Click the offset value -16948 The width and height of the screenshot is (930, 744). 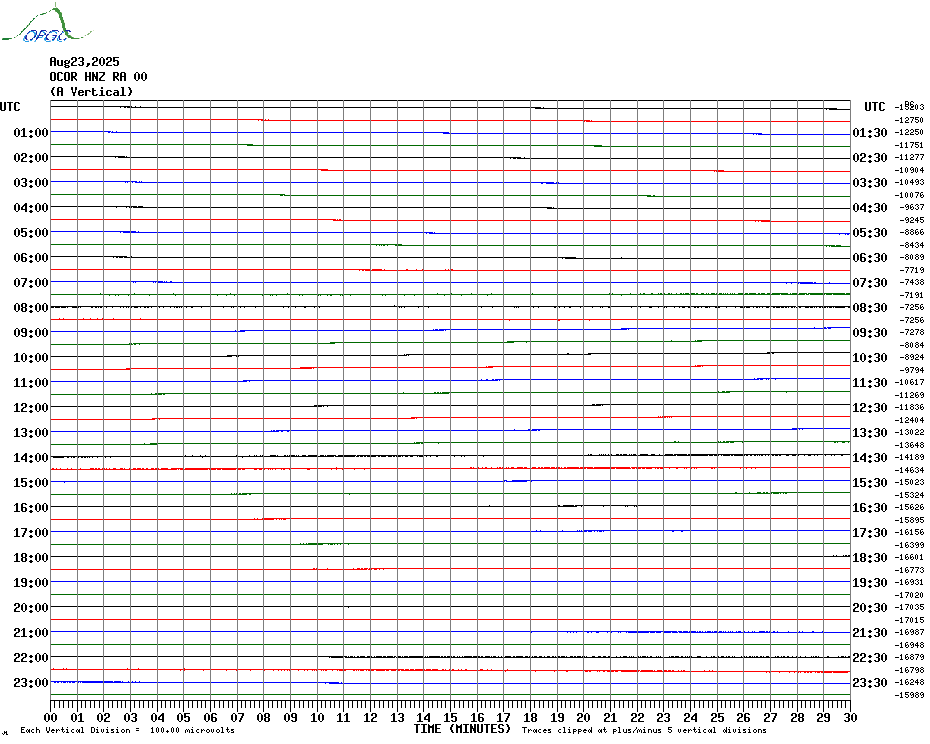click(x=909, y=645)
